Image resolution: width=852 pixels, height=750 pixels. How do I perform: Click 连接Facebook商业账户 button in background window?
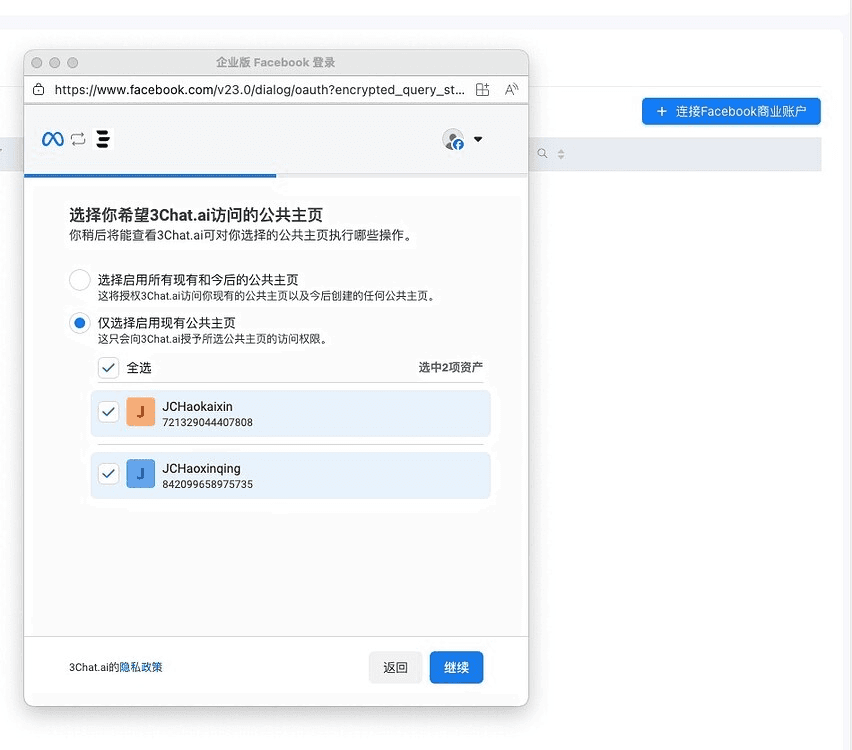(x=731, y=111)
